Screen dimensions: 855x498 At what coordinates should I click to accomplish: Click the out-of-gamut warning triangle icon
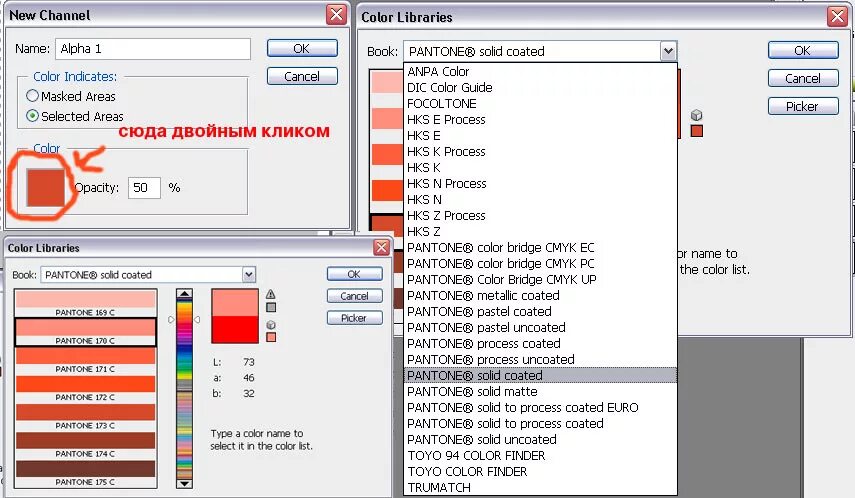[x=270, y=294]
